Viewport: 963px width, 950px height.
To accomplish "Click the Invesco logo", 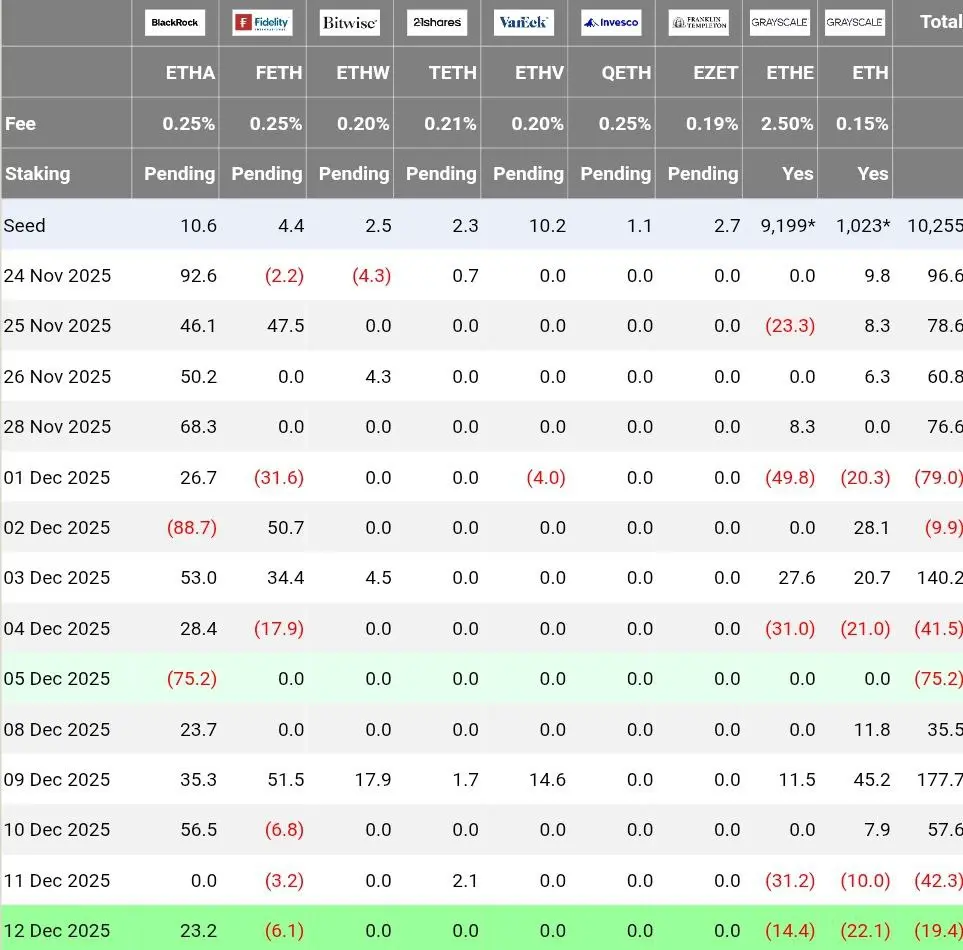I will (x=611, y=23).
